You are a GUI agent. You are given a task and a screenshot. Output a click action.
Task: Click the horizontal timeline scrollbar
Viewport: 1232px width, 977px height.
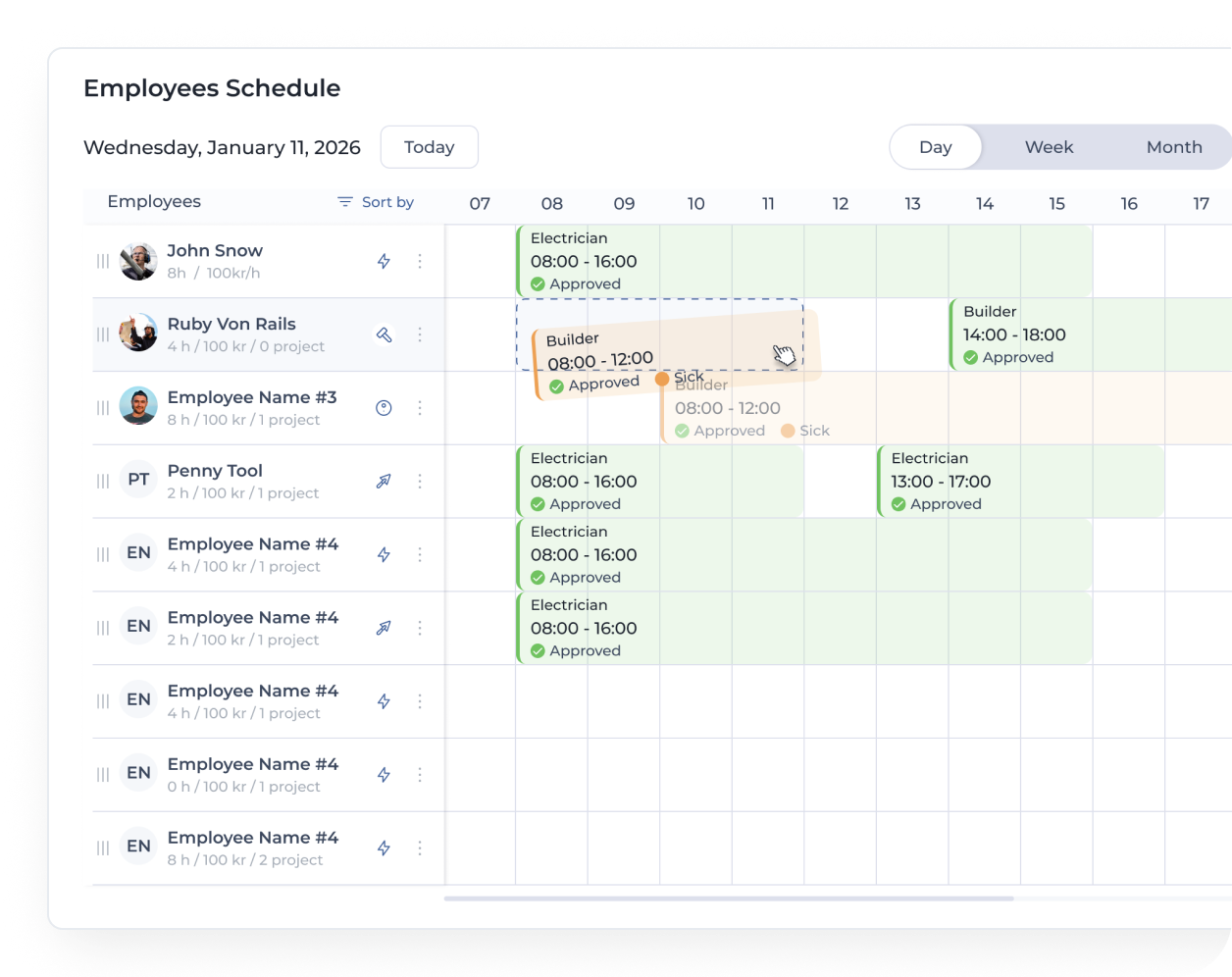[729, 898]
